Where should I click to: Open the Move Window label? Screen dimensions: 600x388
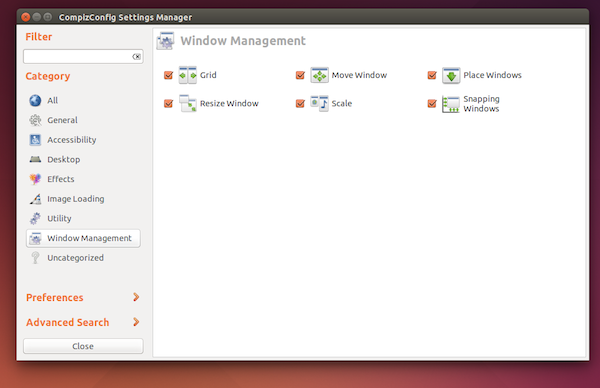(359, 75)
